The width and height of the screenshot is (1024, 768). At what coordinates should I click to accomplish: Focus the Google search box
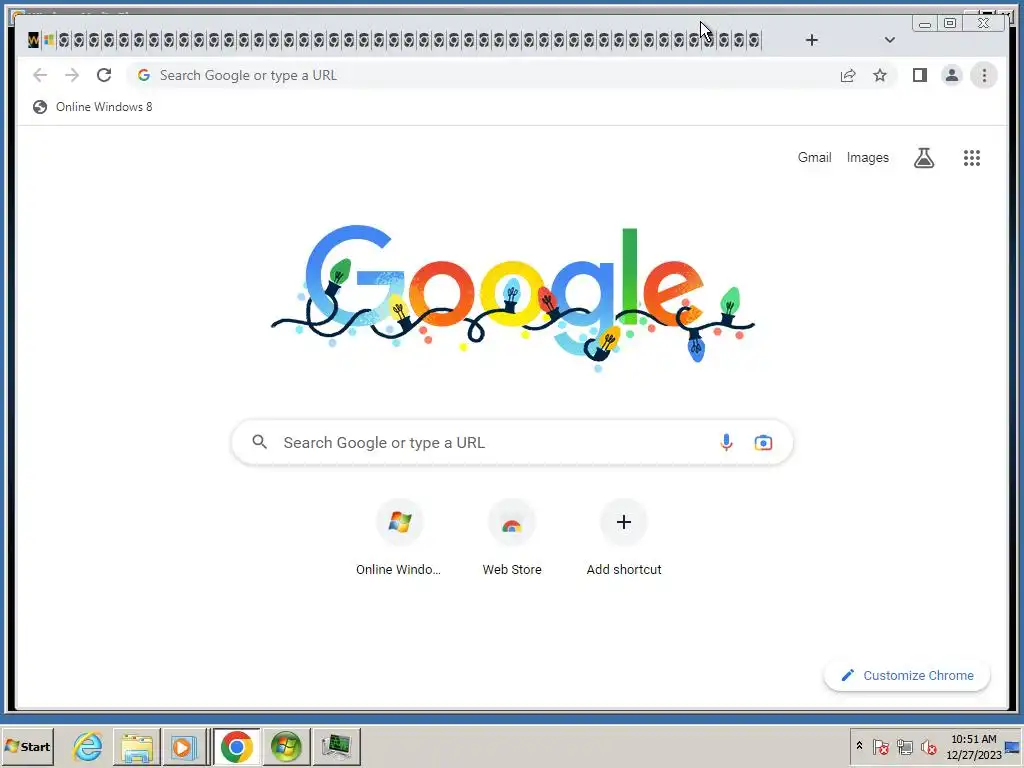coord(512,442)
